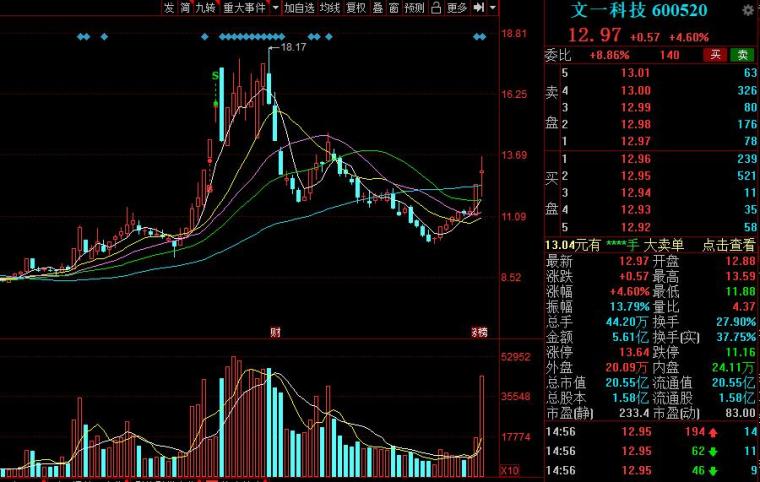Select sell level 3 price 12.99
The width and height of the screenshot is (760, 482).
(x=635, y=108)
